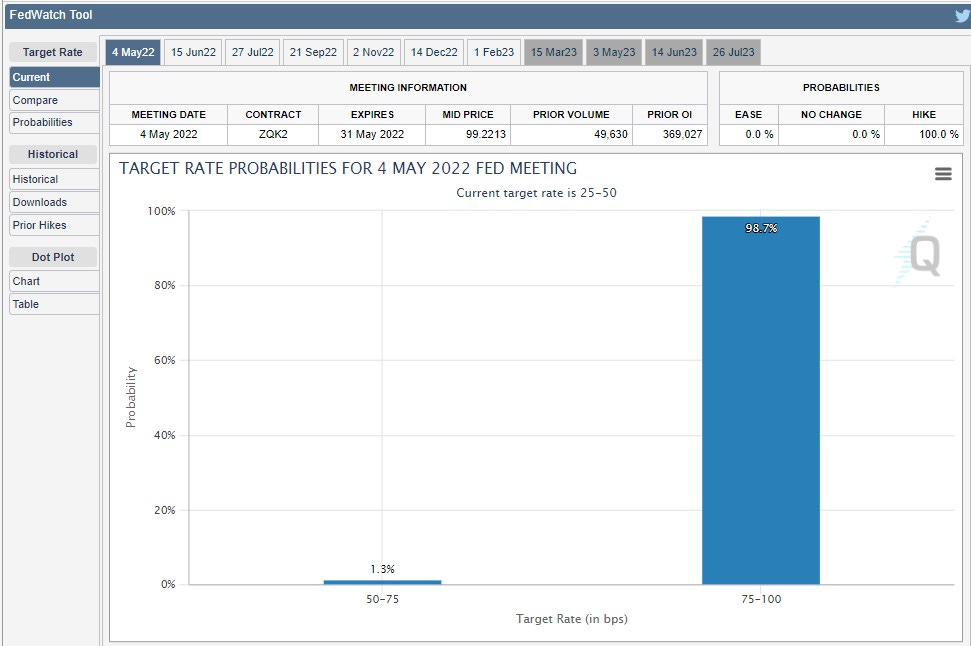Image resolution: width=971 pixels, height=646 pixels.
Task: Select Current in Target Rate sidebar
Action: [54, 77]
